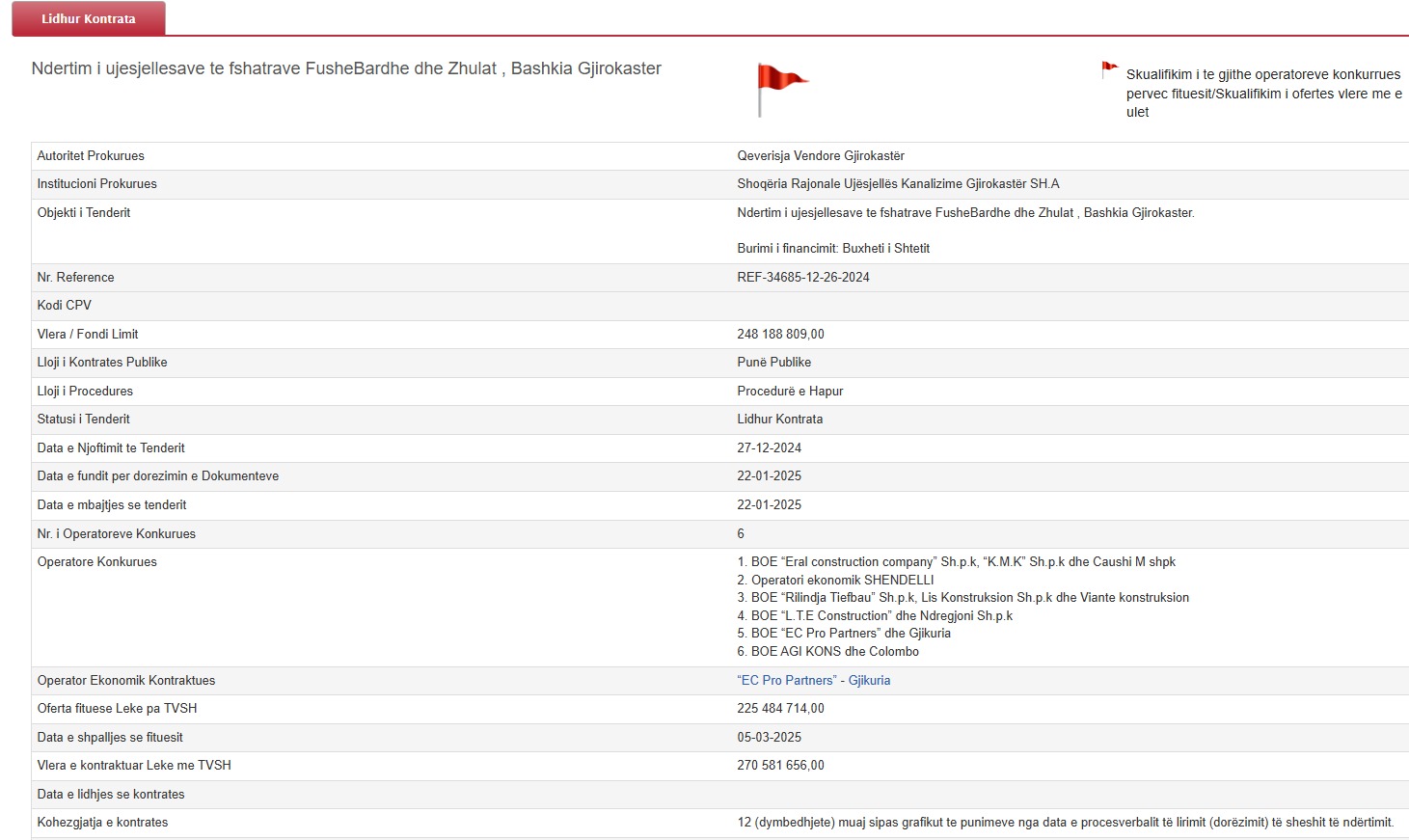This screenshot has width=1409, height=840.
Task: Click bidder 3 Rilindja Tiefbau line
Action: (x=963, y=597)
